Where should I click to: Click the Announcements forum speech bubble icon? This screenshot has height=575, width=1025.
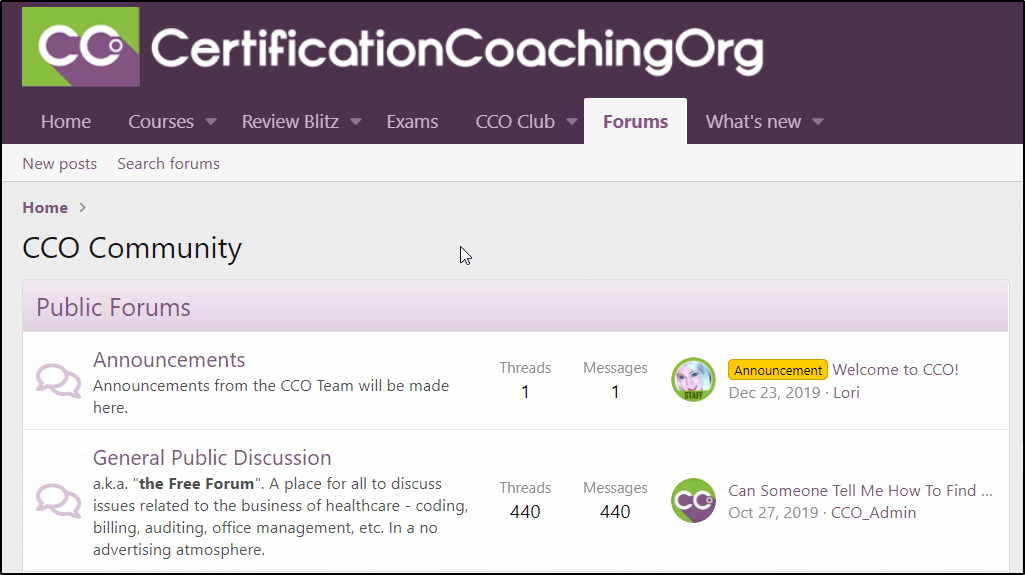pos(59,380)
